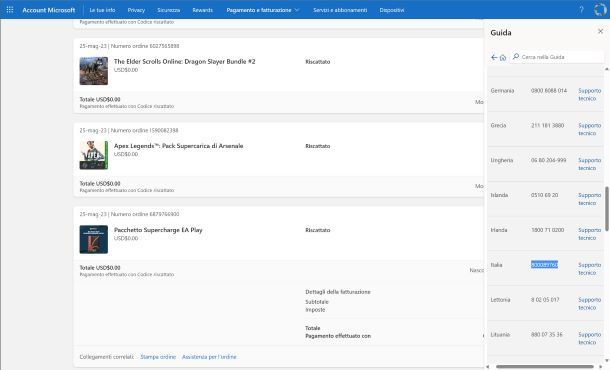610x370 pixels.
Task: Open Supporto tecnico link for Lituania
Action: click(x=589, y=338)
